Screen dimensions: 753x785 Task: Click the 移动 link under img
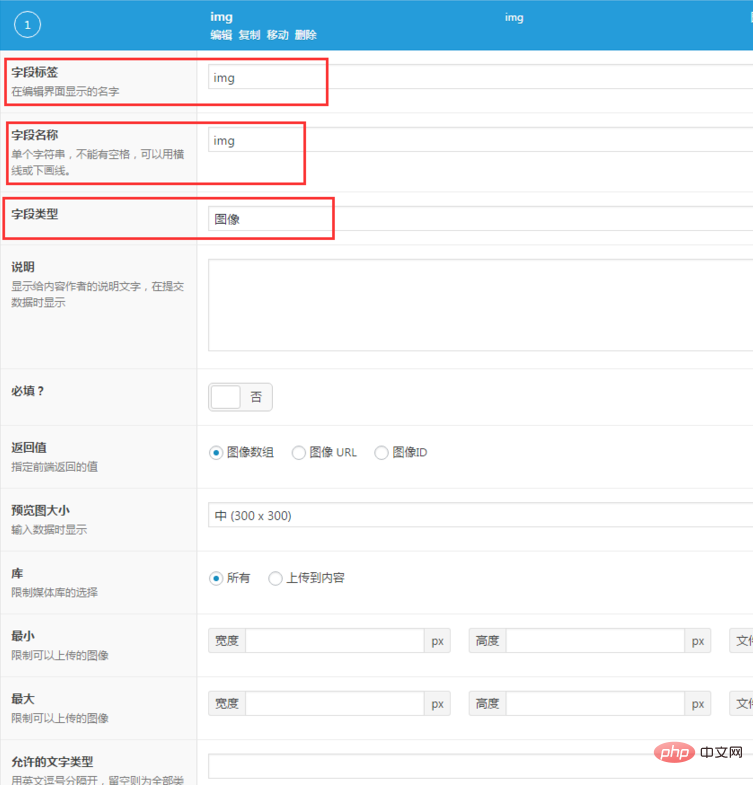[277, 35]
